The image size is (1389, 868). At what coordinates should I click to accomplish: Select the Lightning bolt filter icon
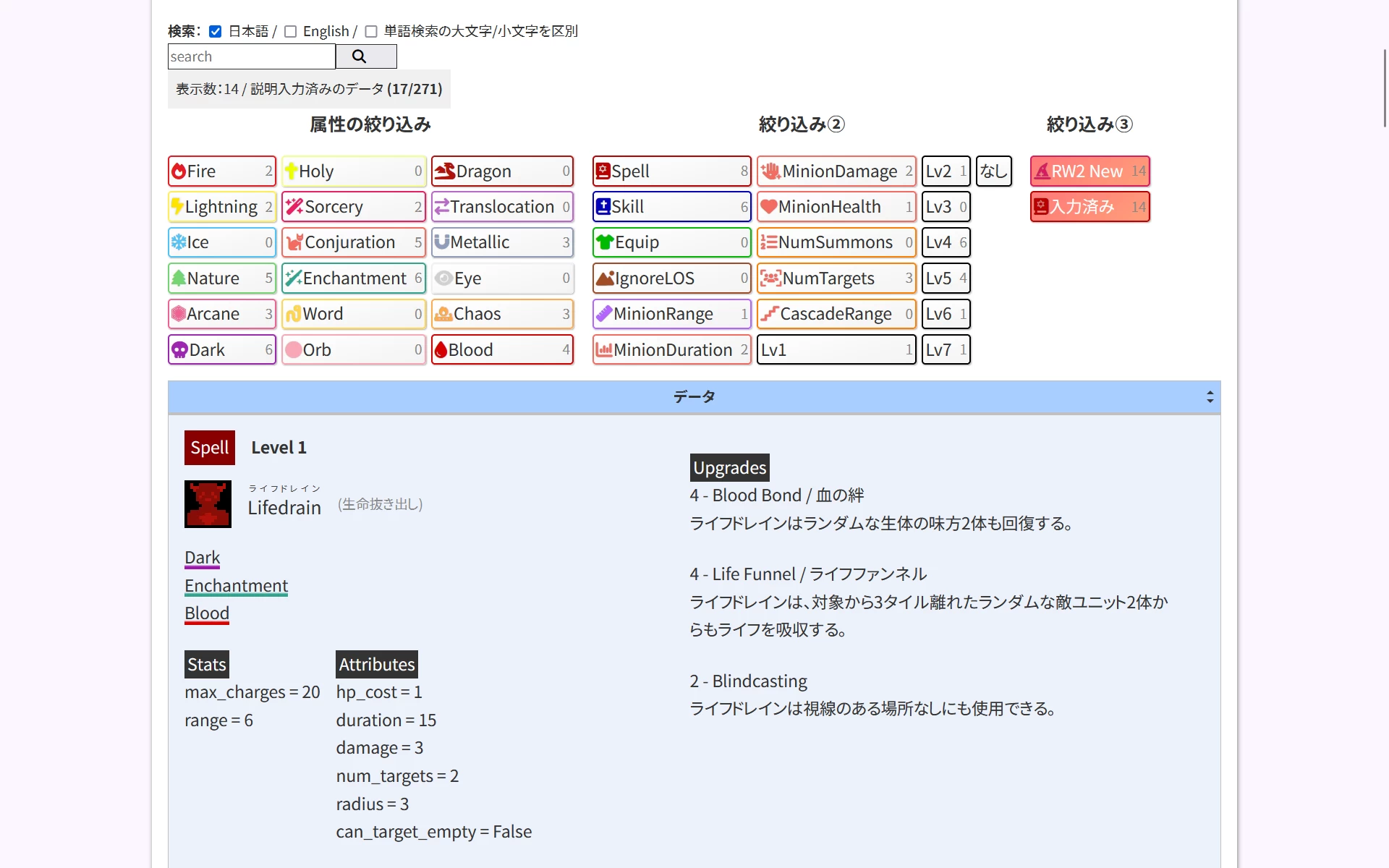(x=177, y=207)
